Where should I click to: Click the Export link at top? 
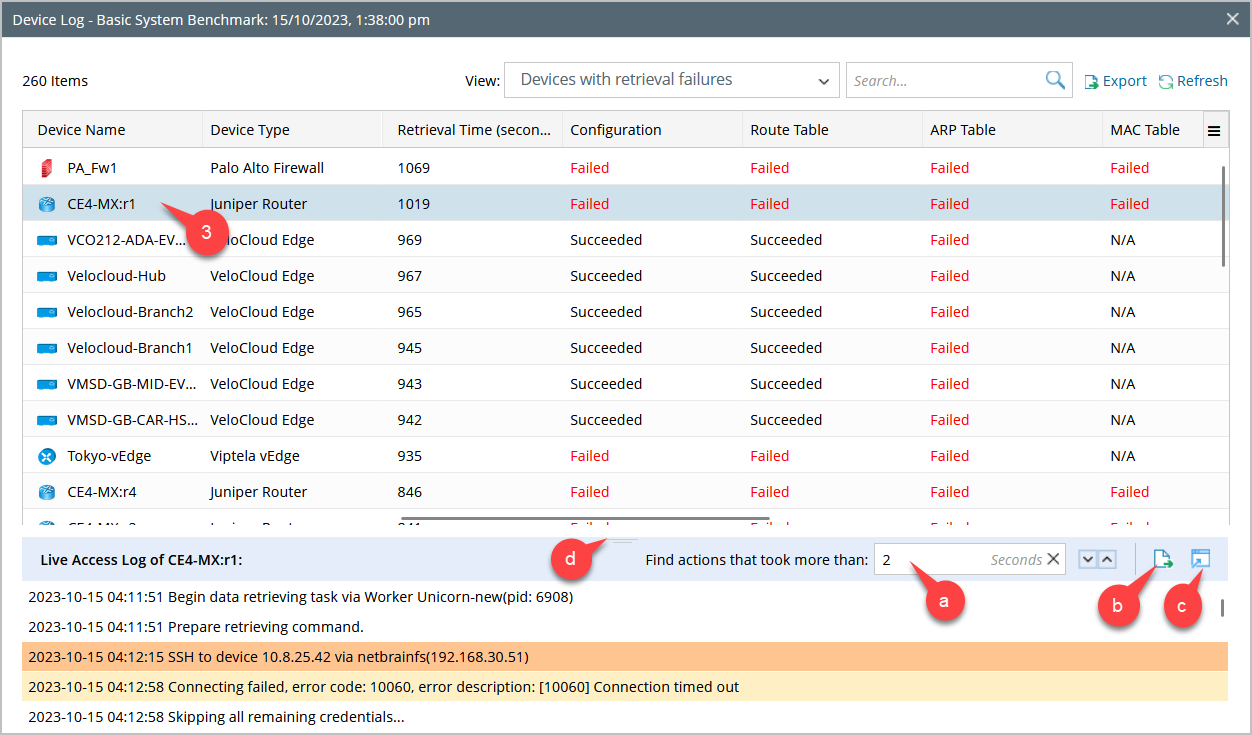click(x=1116, y=81)
